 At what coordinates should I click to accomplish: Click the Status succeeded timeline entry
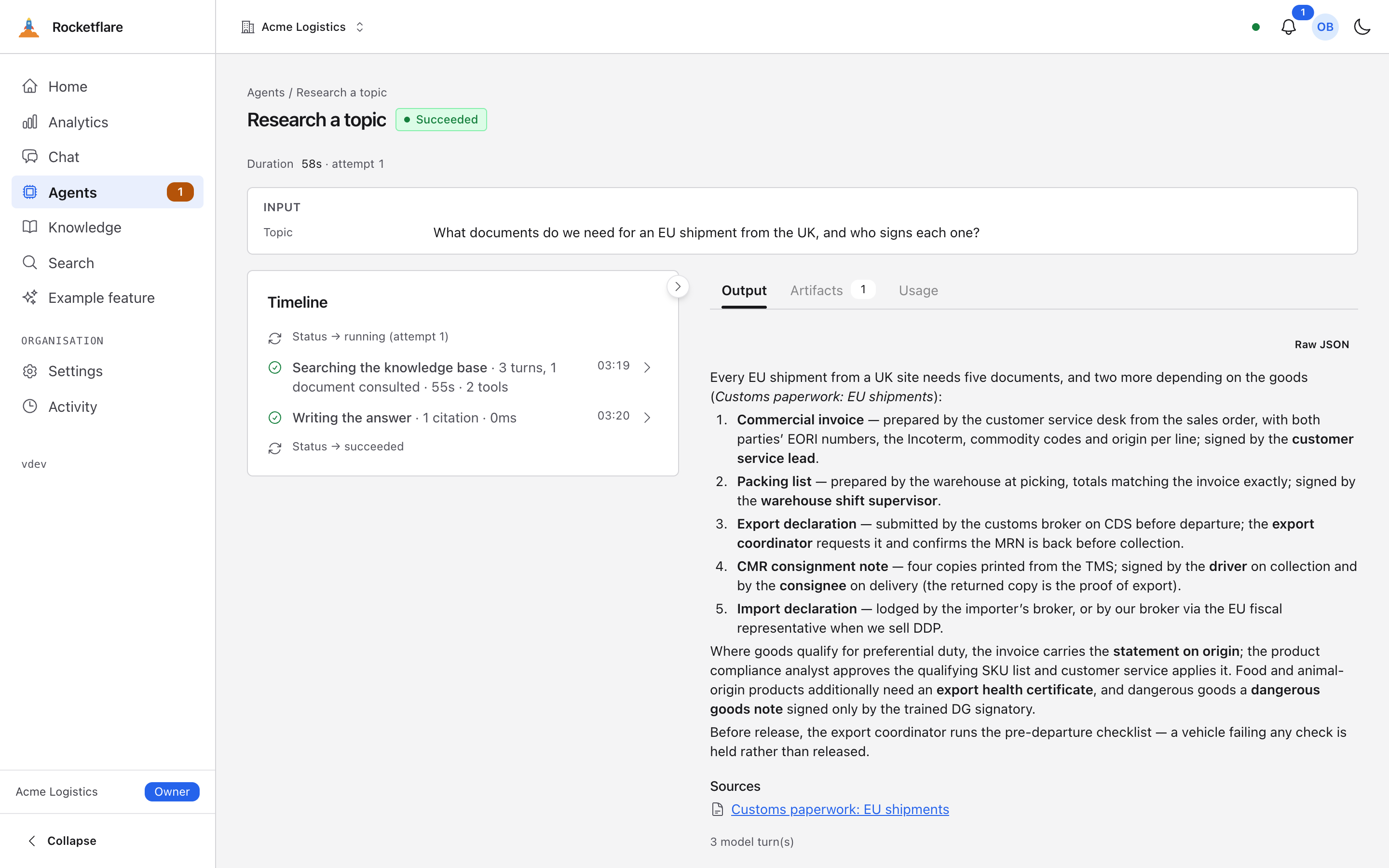348,447
